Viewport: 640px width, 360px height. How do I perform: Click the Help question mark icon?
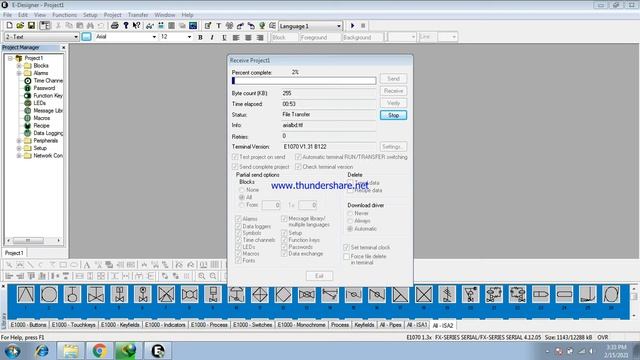126,26
